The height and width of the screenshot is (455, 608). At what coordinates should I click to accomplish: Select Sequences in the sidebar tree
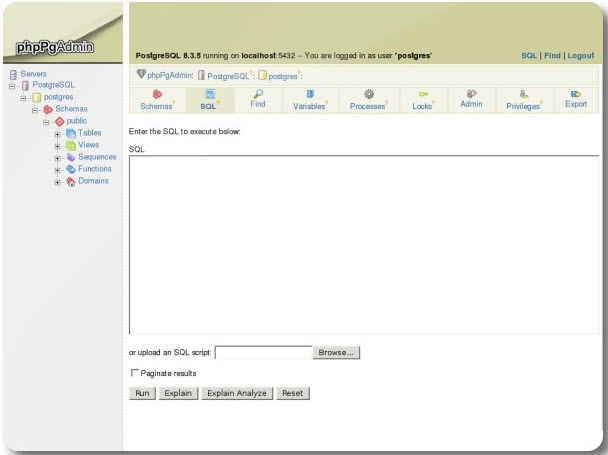click(97, 157)
